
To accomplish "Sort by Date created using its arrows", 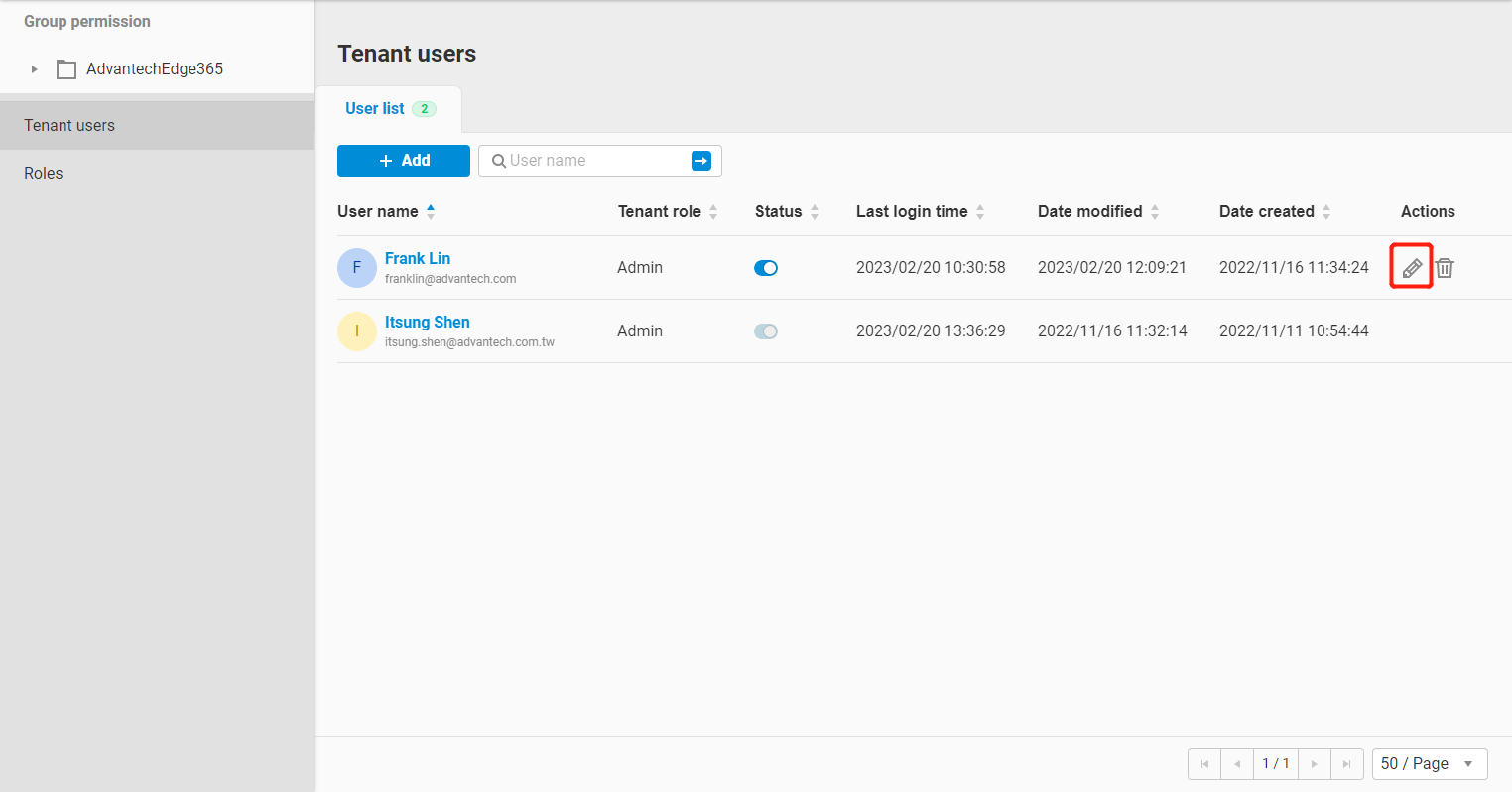I will (x=1326, y=211).
